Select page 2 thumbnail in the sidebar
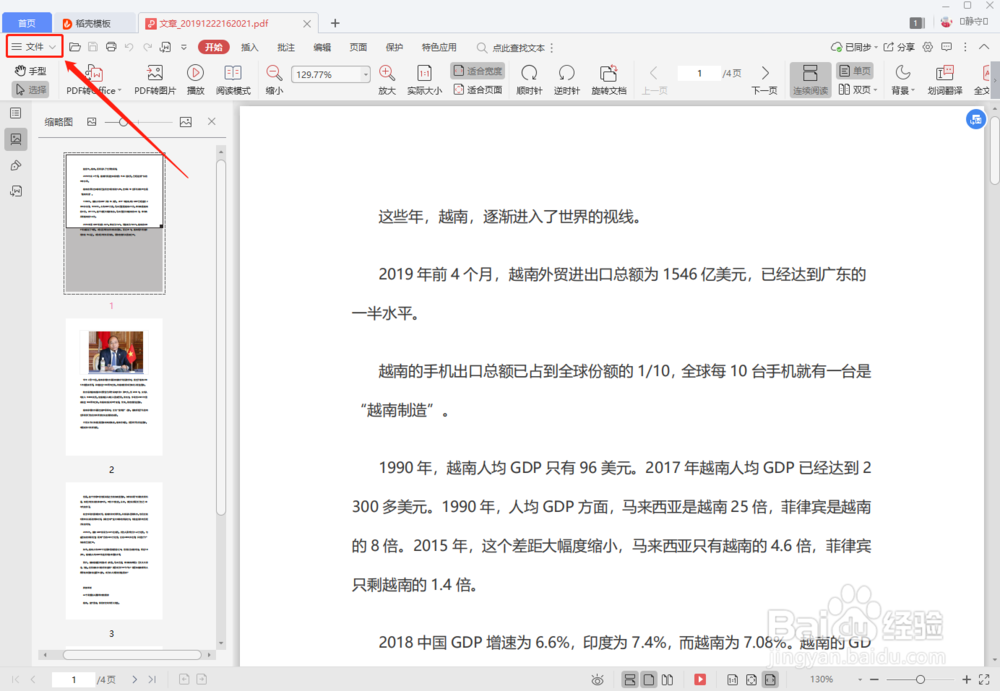1000x691 pixels. 114,387
